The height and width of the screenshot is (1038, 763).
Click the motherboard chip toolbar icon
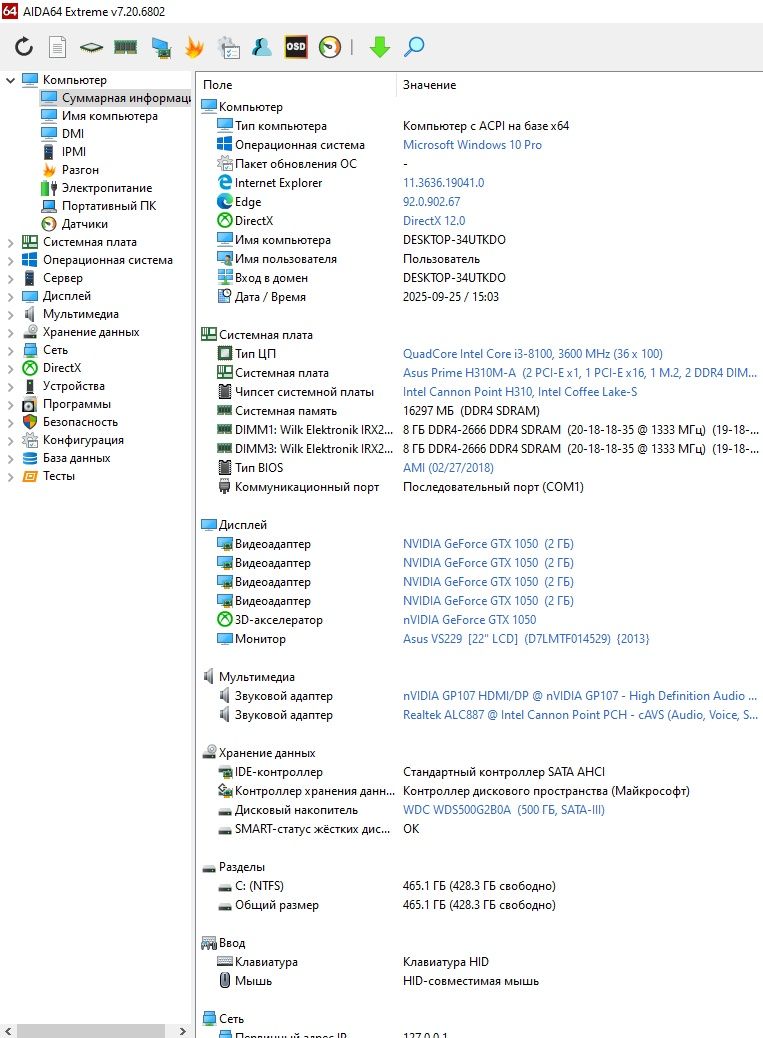[x=91, y=47]
